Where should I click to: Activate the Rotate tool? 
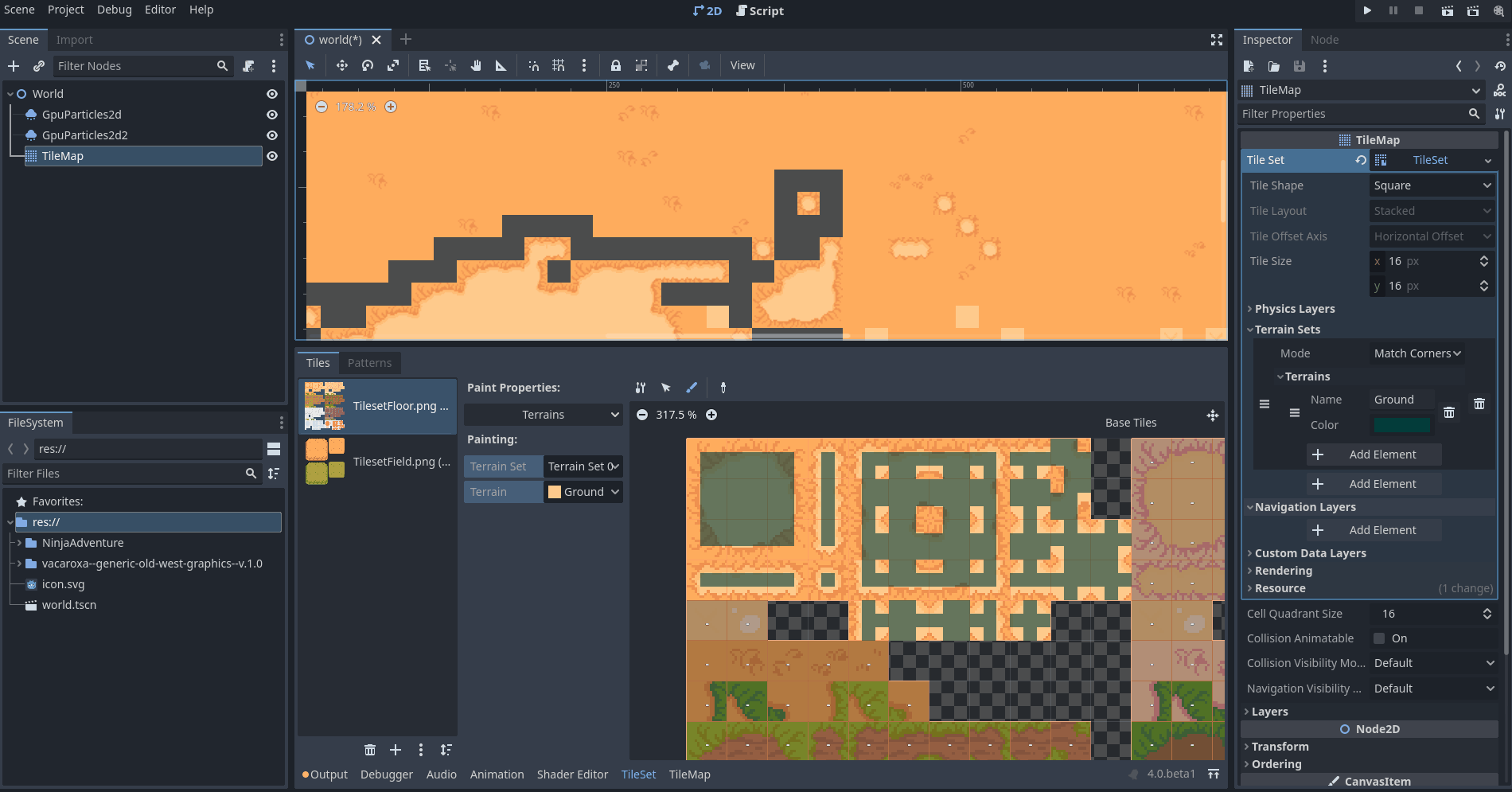click(368, 65)
